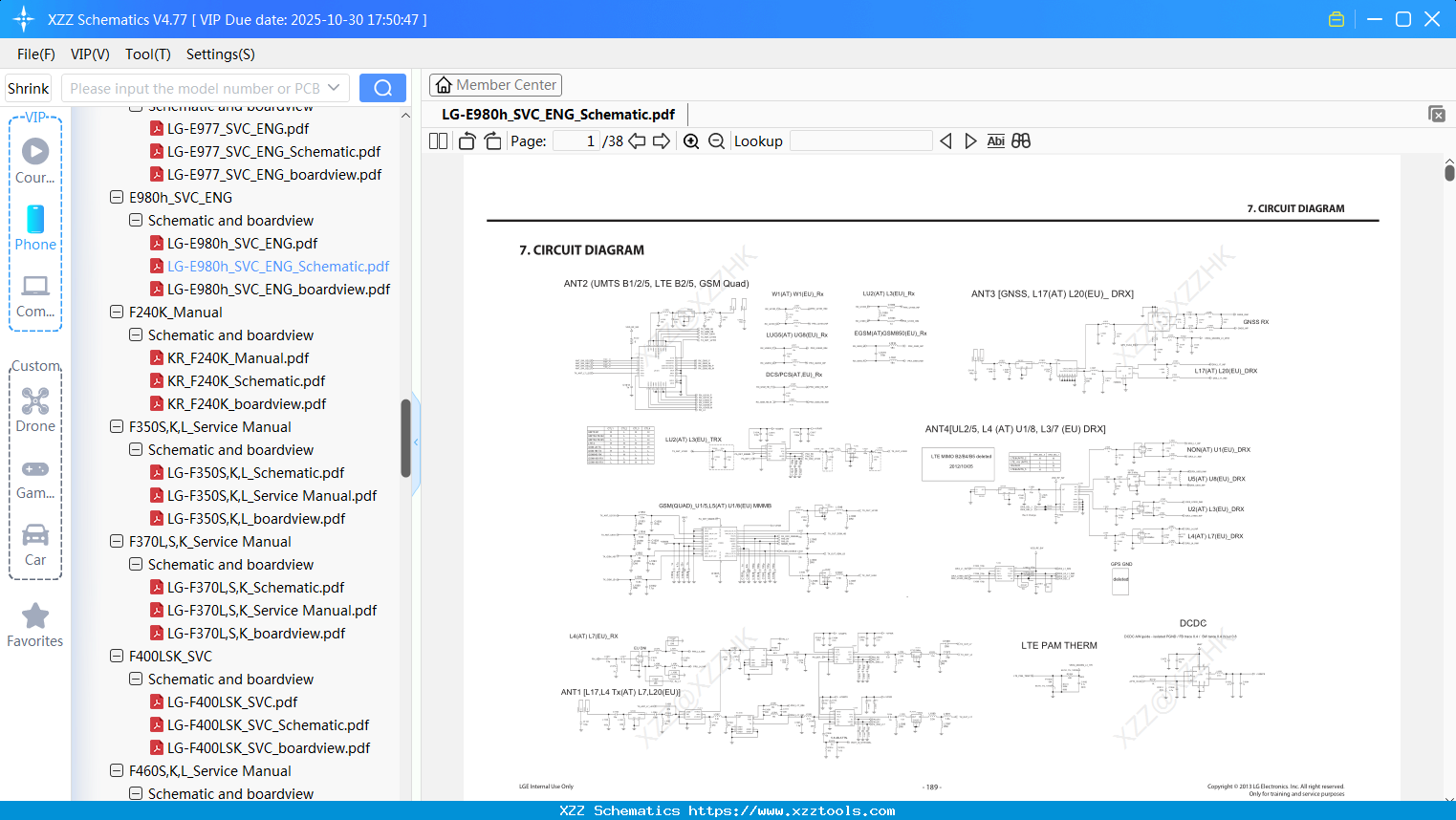Collapse the E980h_SVC_ENG tree node
The width and height of the screenshot is (1456, 820).
(x=116, y=197)
